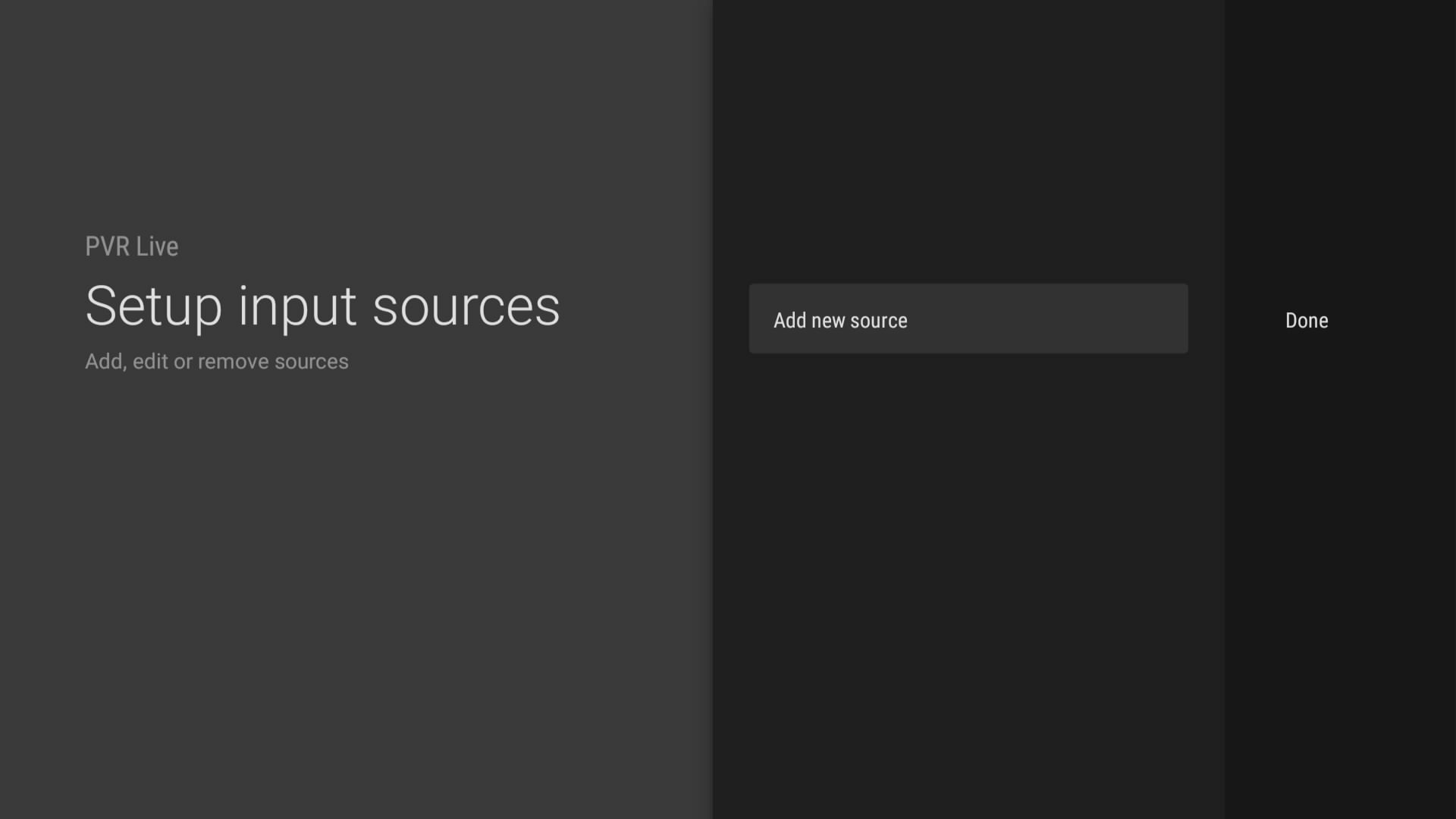Click the Setup input sources heading

pyautogui.click(x=322, y=306)
